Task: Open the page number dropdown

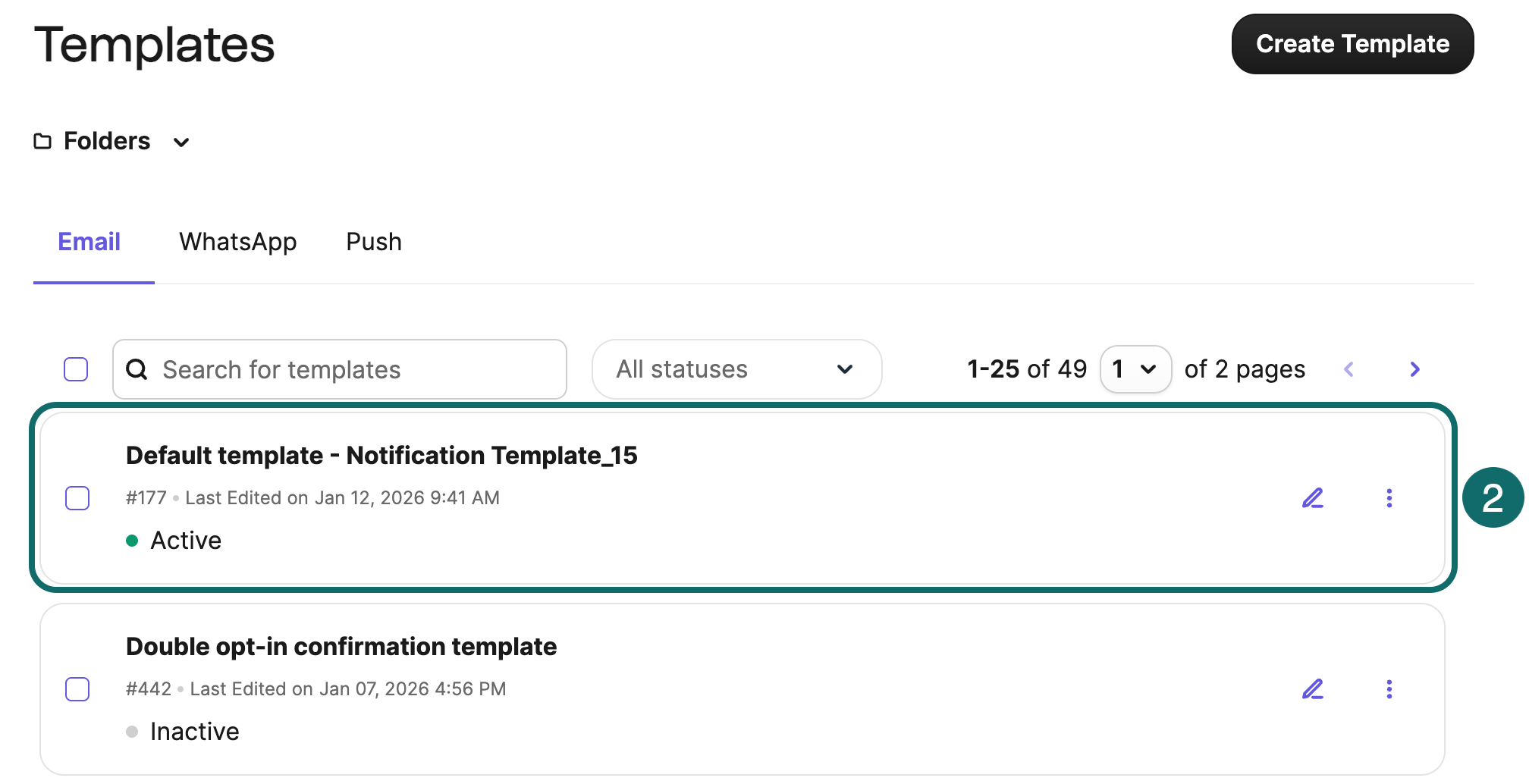Action: (x=1135, y=369)
